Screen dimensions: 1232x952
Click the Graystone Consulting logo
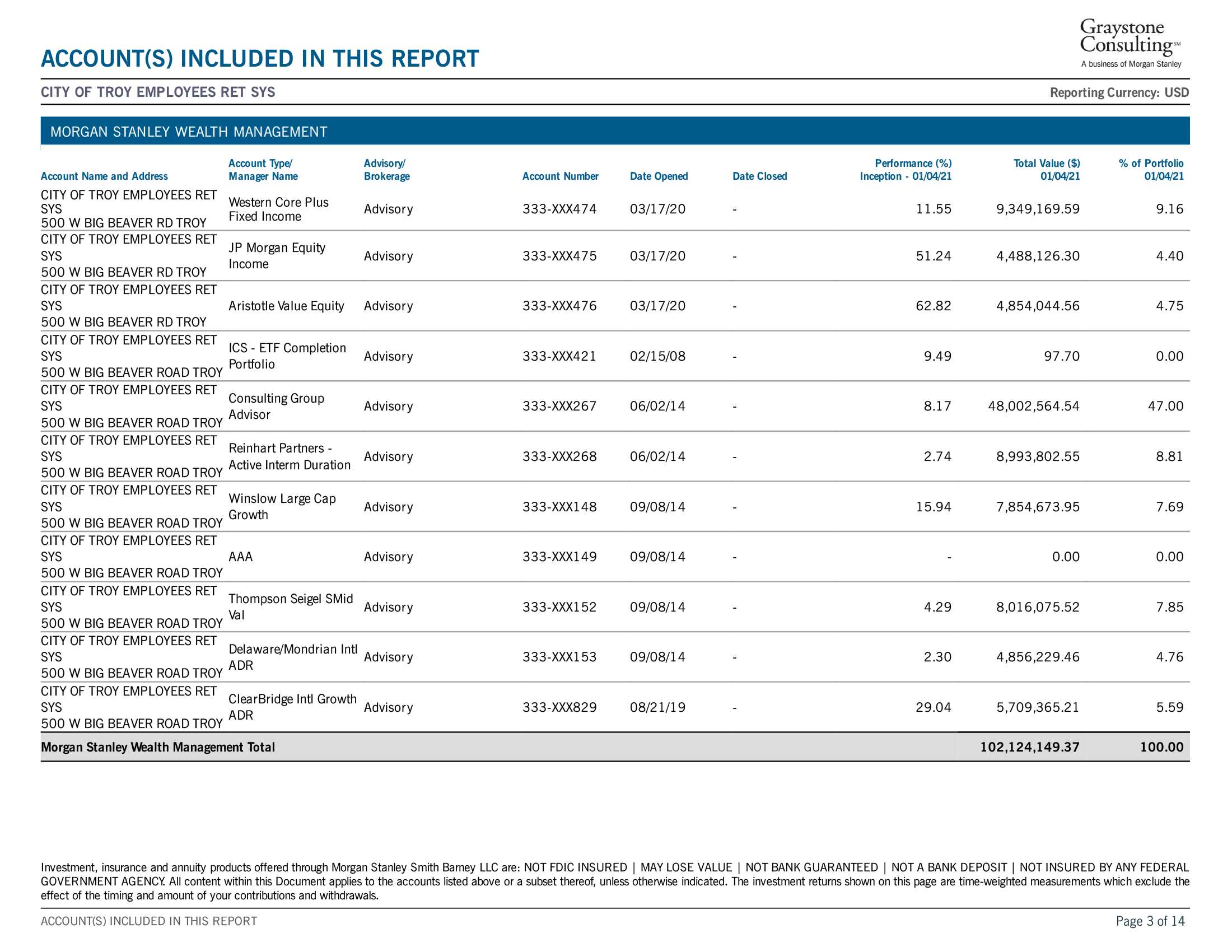click(1131, 43)
